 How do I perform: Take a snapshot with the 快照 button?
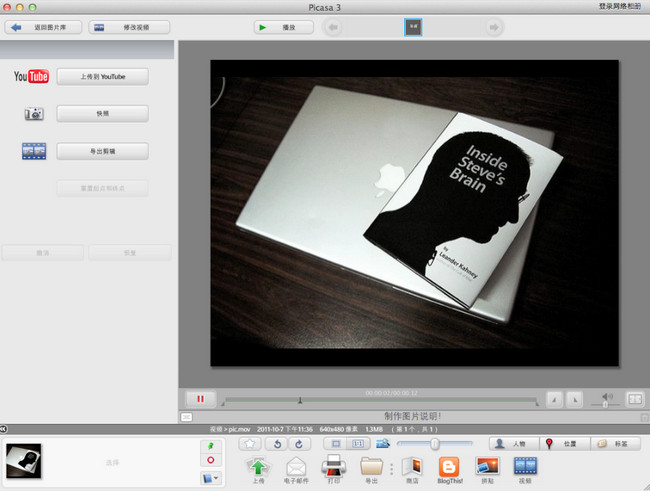click(x=102, y=114)
